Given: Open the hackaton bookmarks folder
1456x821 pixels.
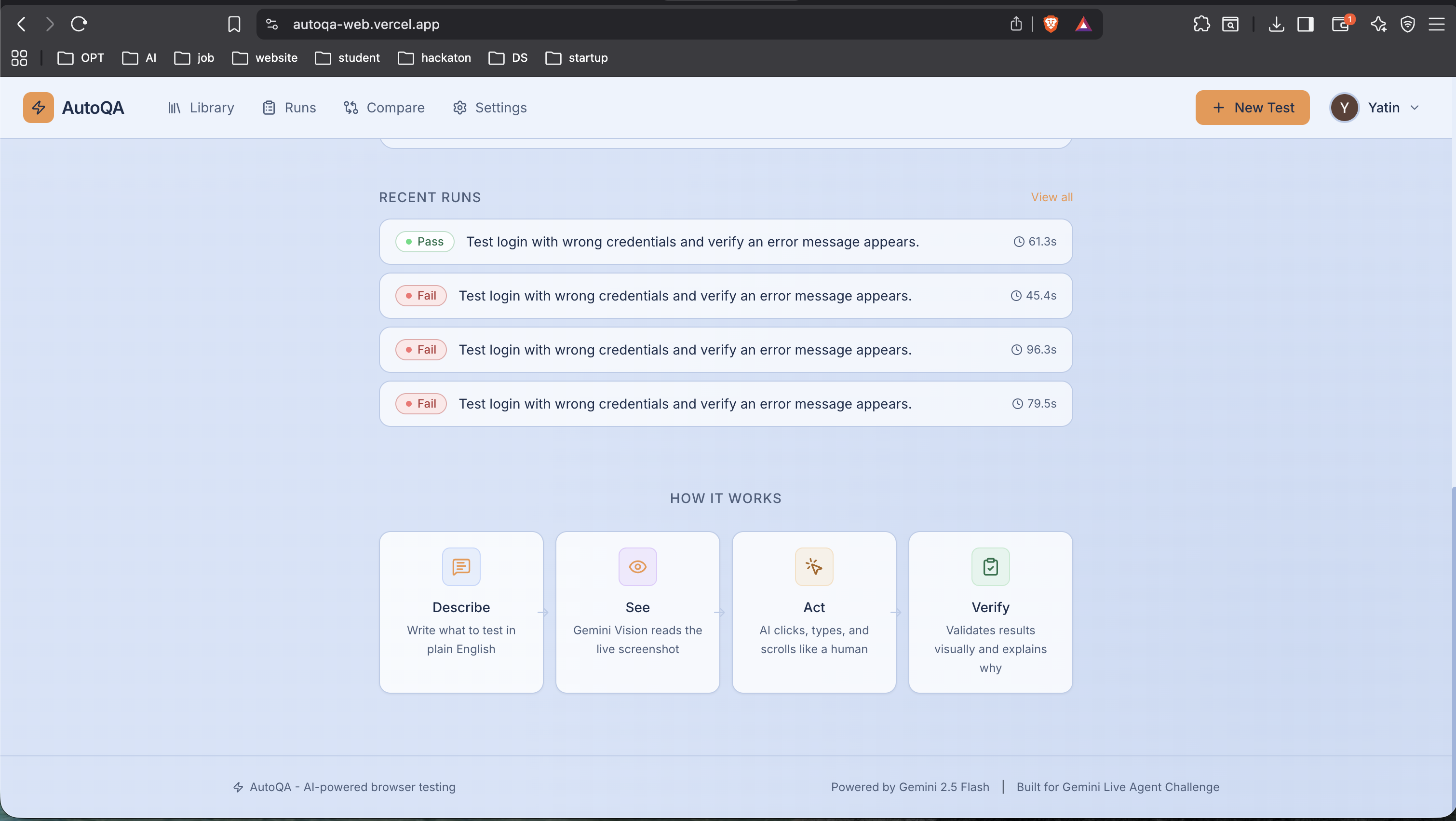Looking at the screenshot, I should (x=434, y=58).
